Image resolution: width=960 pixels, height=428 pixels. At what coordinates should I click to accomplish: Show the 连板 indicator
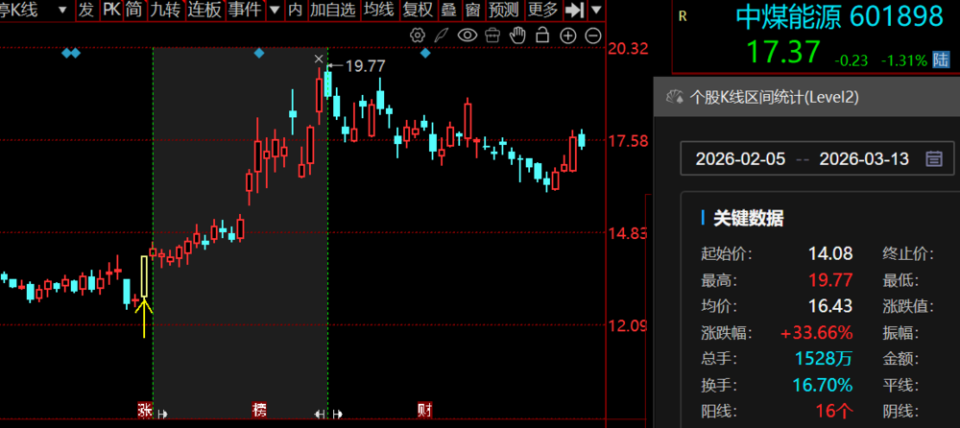[x=204, y=10]
